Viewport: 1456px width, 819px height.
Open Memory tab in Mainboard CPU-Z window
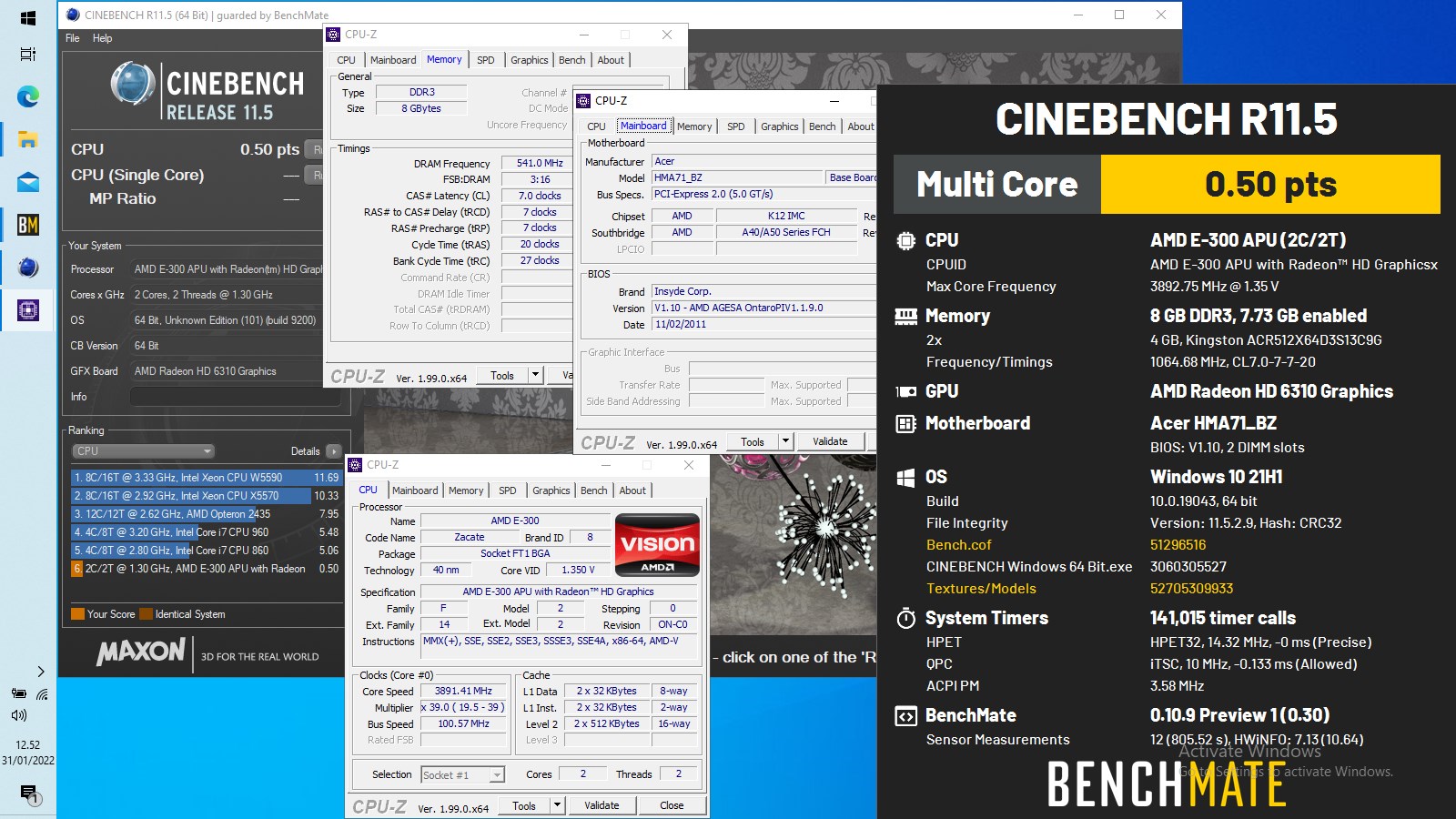coord(694,126)
